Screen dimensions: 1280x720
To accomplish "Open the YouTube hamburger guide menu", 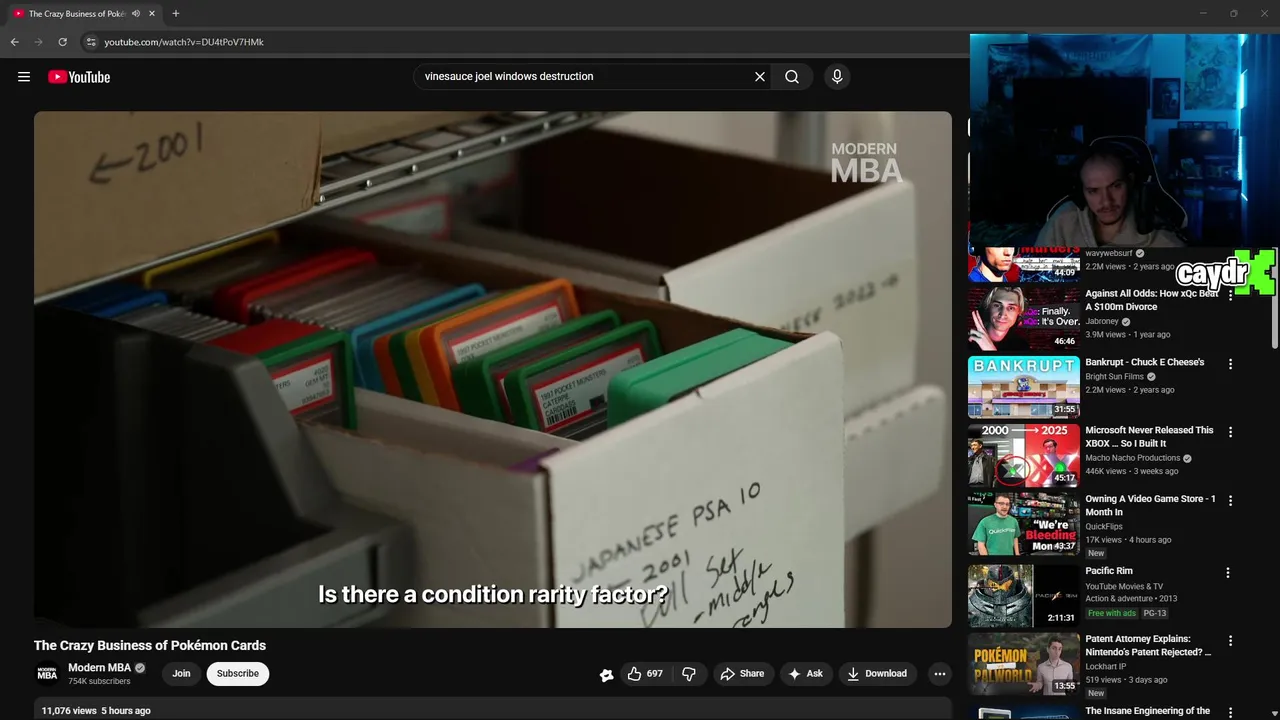I will tap(24, 77).
